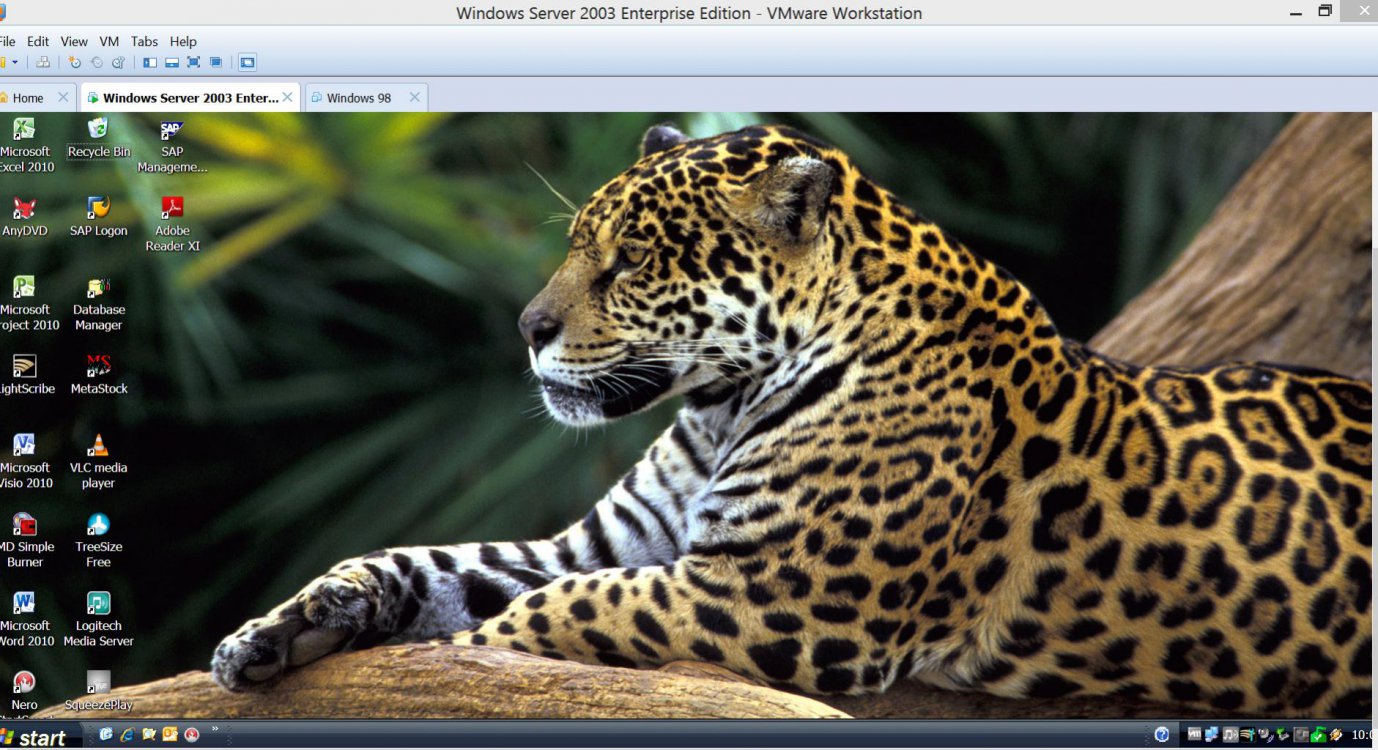Expand hidden Quick Launch items chevron
The height and width of the screenshot is (750, 1378).
click(214, 729)
